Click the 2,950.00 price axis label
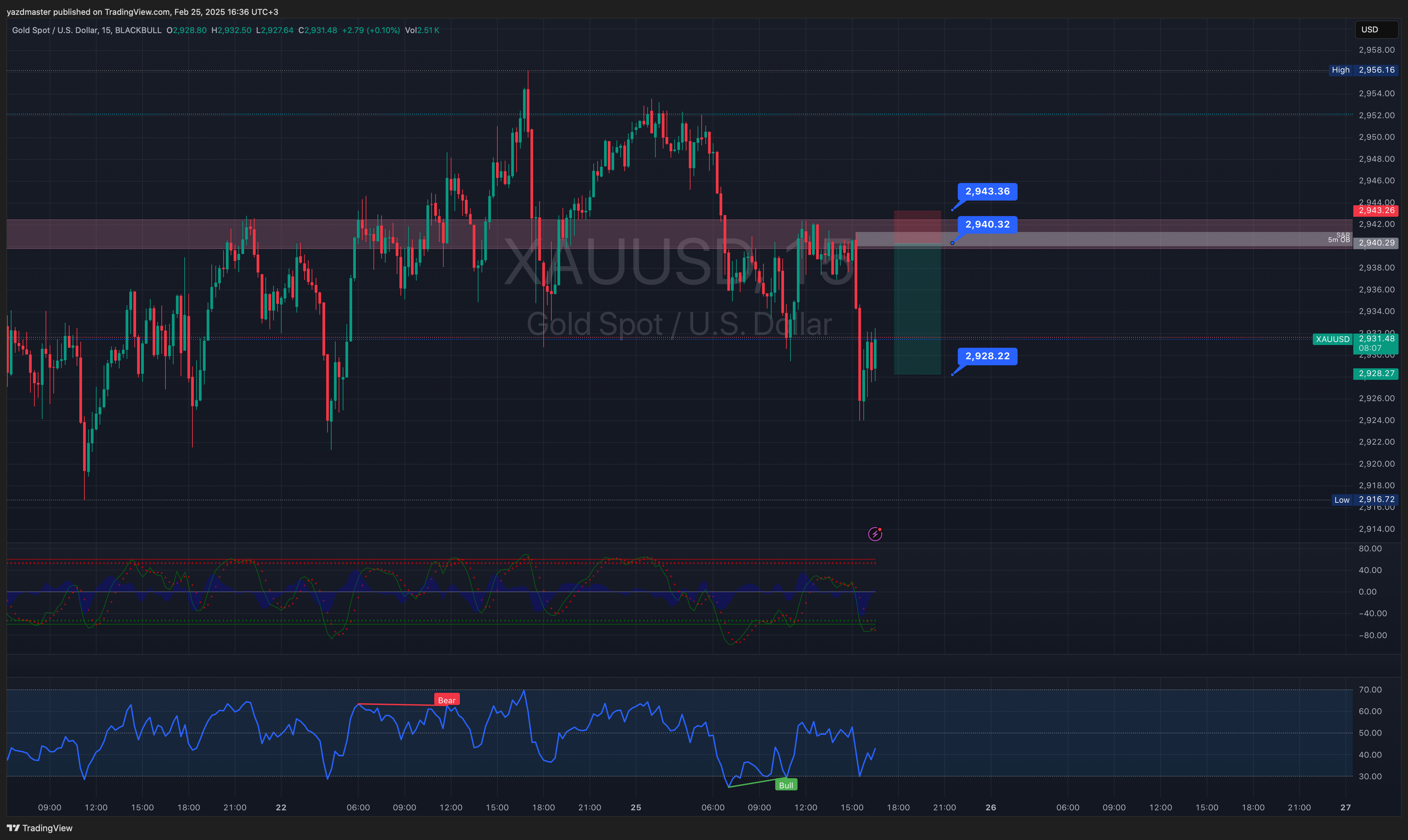Image resolution: width=1408 pixels, height=840 pixels. [1377, 137]
